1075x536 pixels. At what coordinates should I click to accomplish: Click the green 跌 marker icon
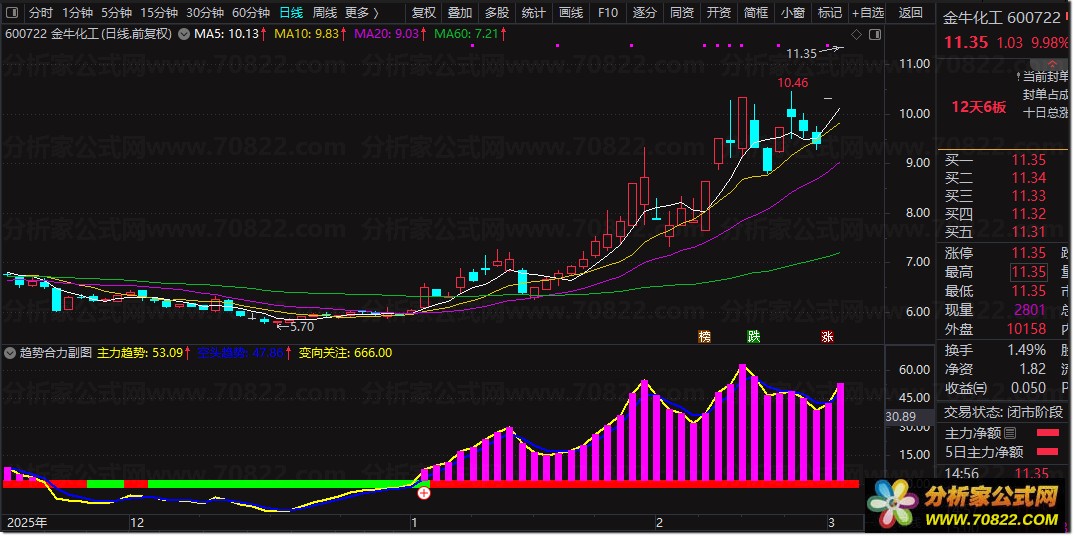pyautogui.click(x=752, y=336)
